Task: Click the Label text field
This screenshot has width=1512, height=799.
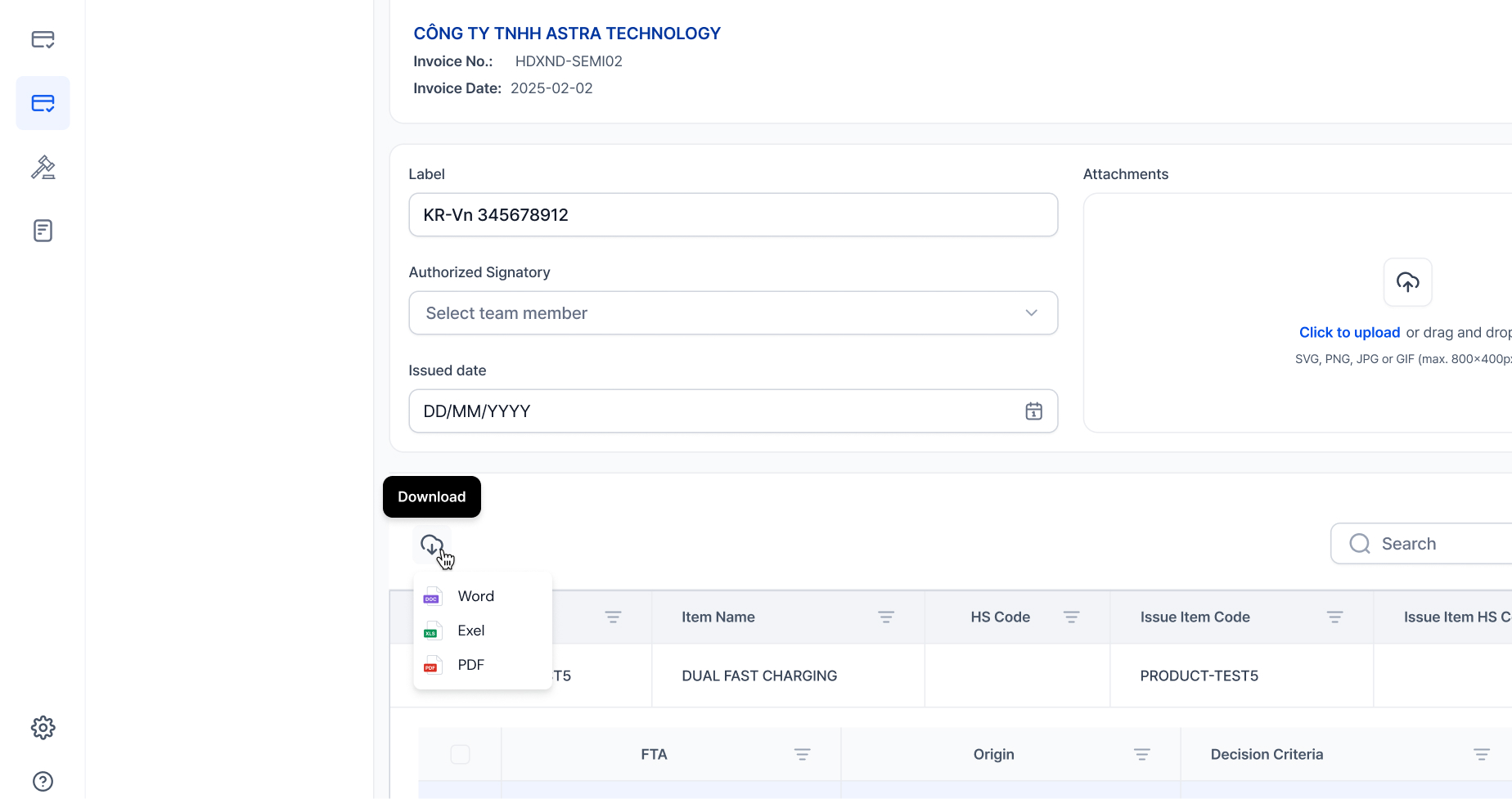Action: click(732, 215)
